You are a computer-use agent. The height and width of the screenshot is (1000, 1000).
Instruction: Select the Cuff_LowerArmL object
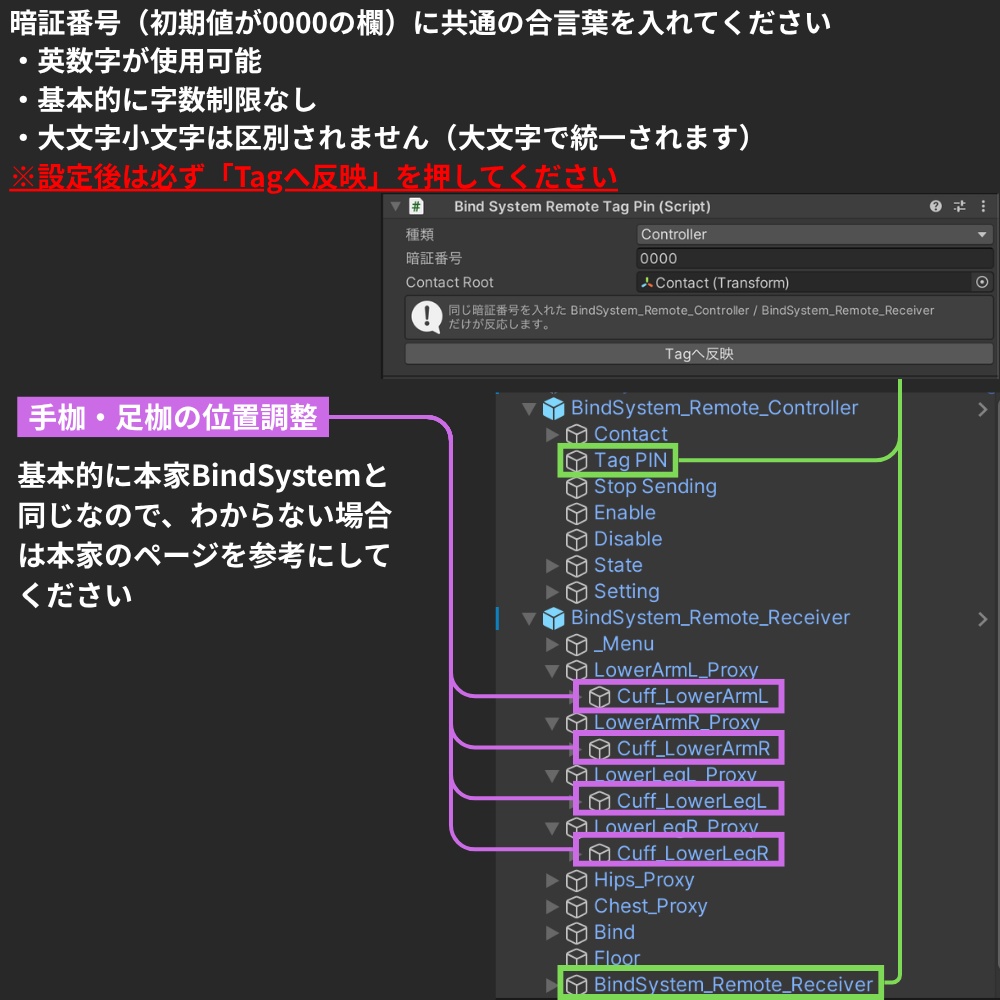[692, 696]
